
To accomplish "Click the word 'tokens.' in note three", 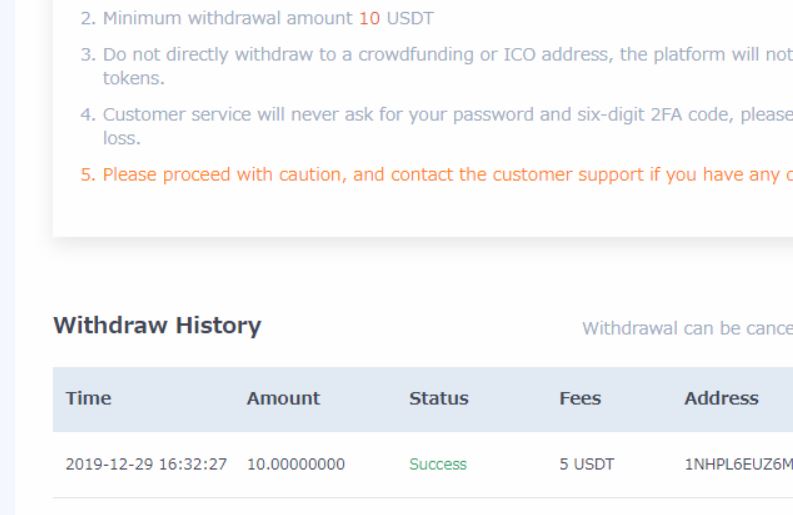I will 134,78.
